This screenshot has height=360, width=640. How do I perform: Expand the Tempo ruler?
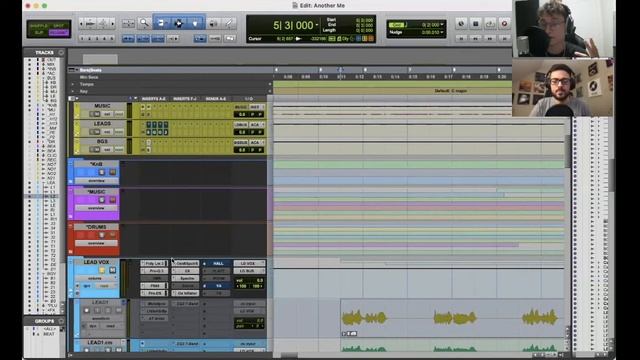click(73, 84)
